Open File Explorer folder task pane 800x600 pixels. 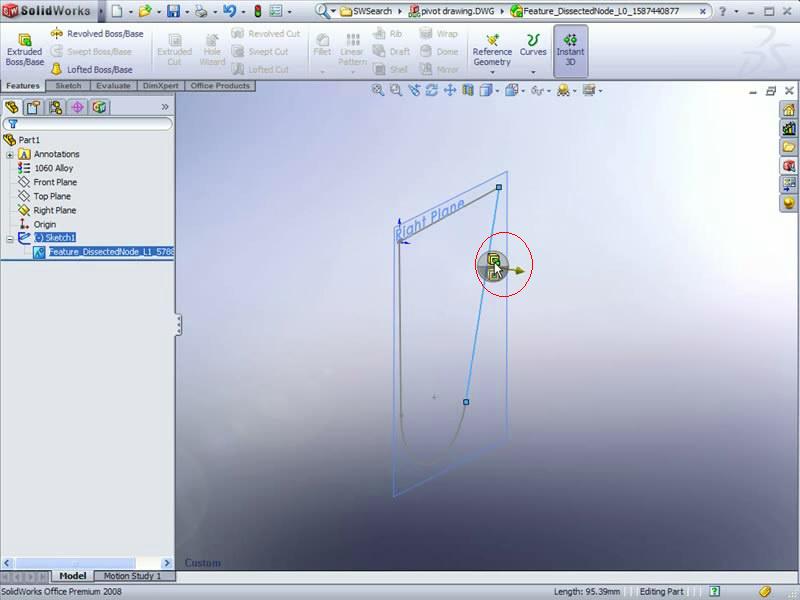789,147
